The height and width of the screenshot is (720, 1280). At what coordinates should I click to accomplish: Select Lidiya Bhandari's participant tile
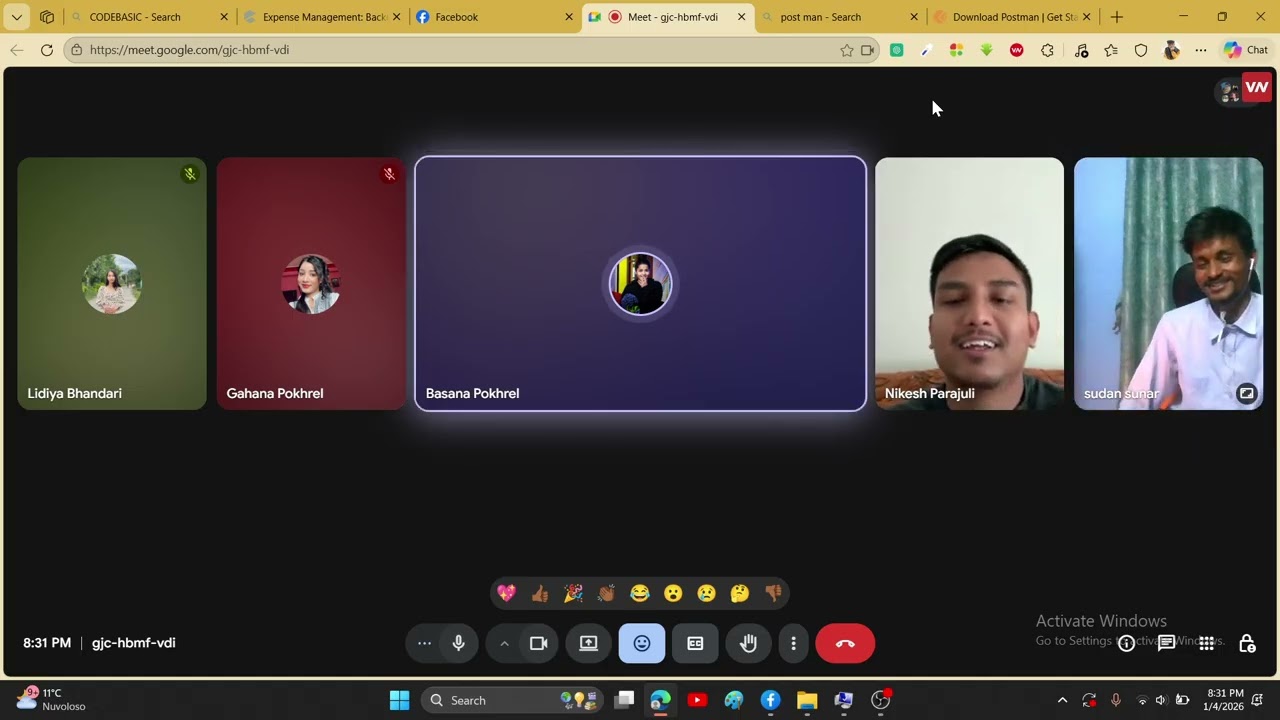click(112, 283)
